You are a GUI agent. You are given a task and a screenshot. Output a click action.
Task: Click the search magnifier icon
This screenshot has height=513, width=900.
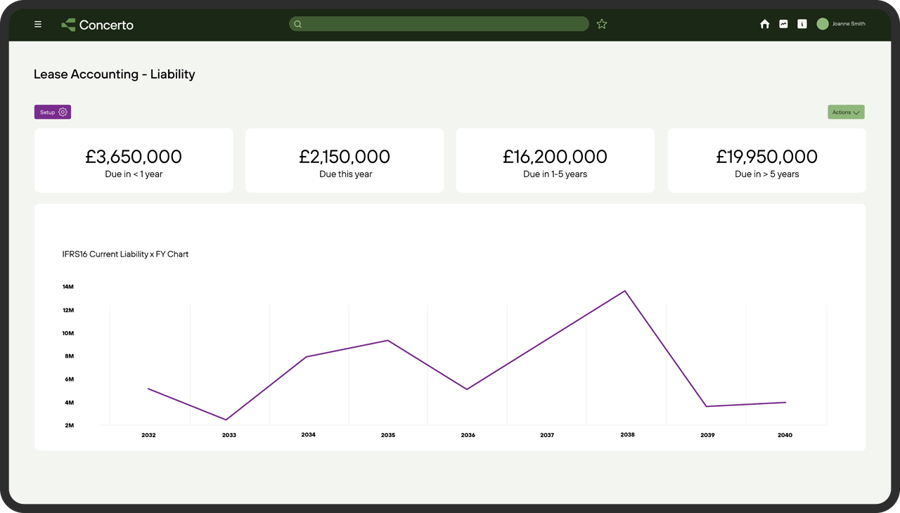(x=298, y=24)
